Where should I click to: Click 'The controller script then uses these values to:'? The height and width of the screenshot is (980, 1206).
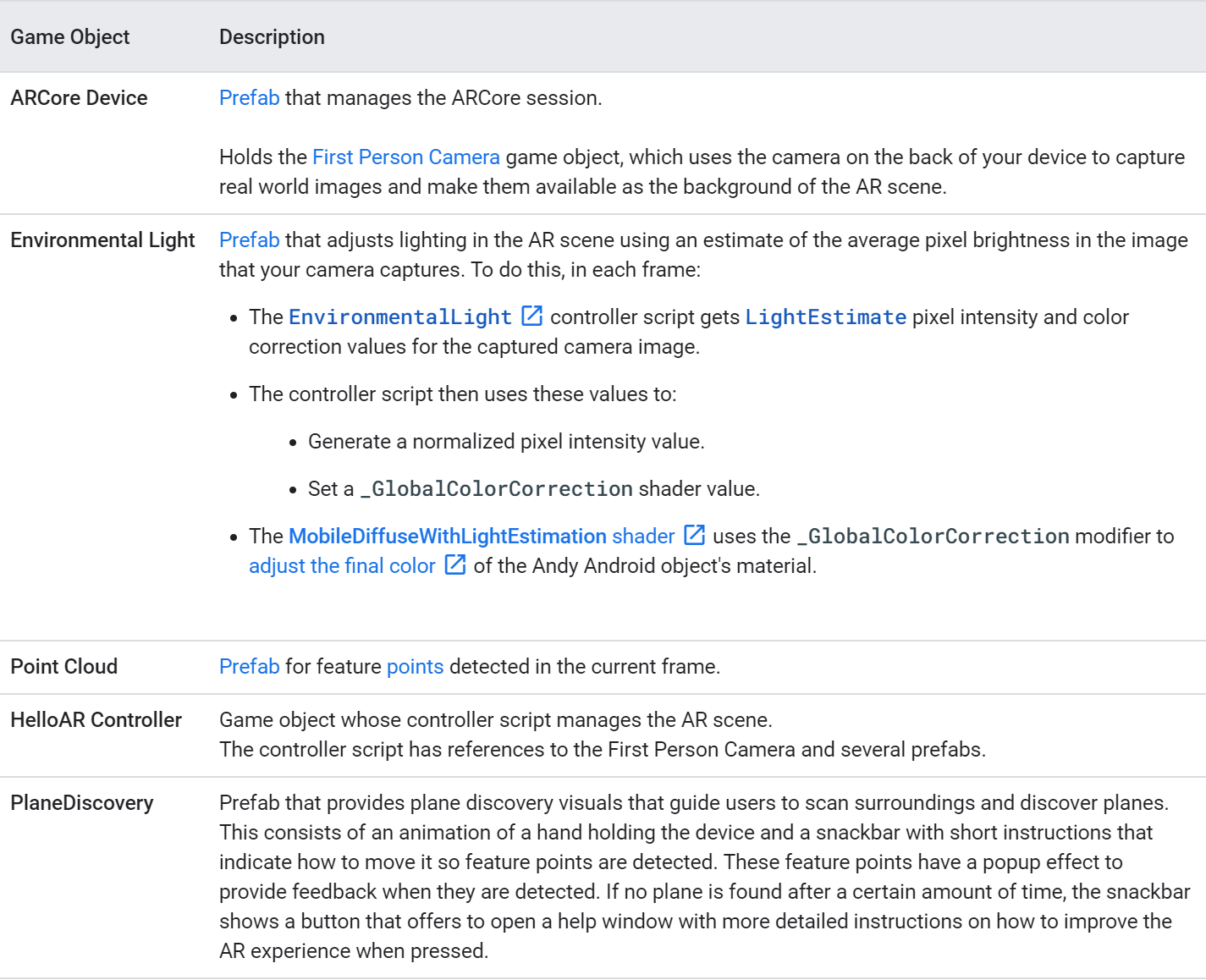tap(462, 394)
